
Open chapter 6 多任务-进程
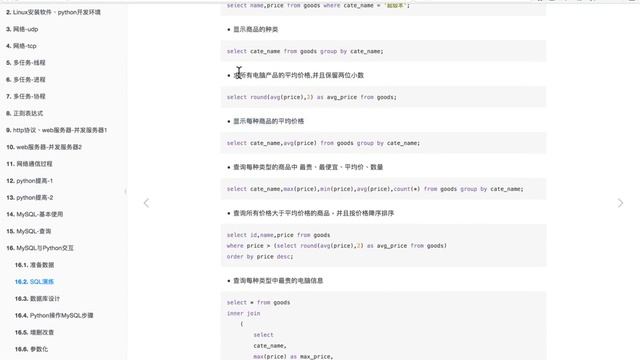coord(26,80)
